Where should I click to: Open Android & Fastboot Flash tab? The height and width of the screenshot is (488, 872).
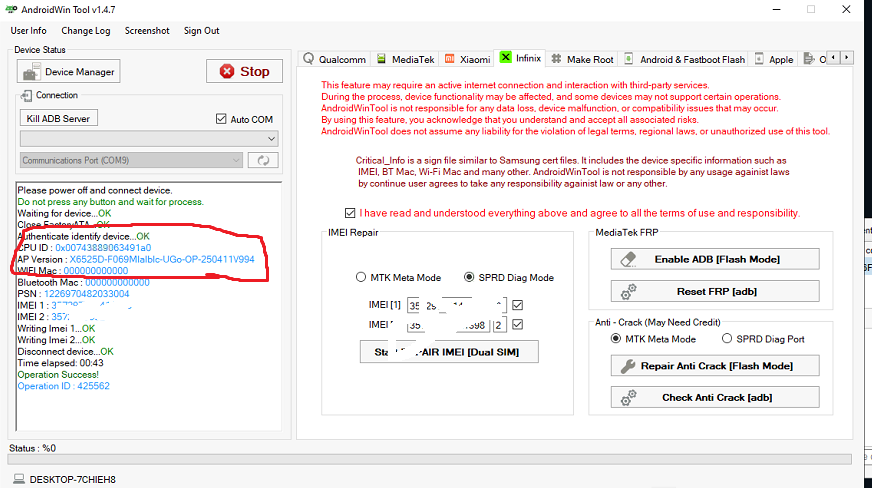(x=685, y=59)
